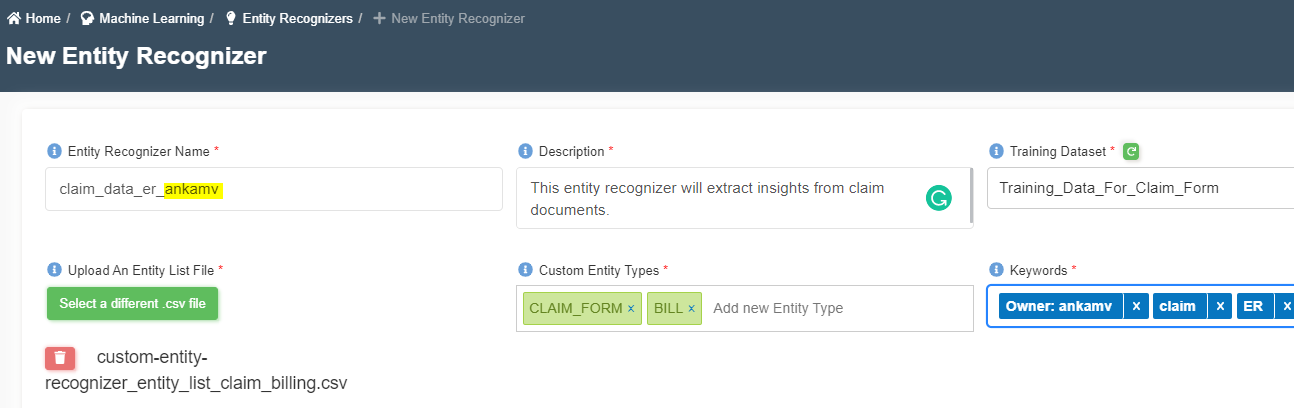Click Select a different .csv file button
The width and height of the screenshot is (1294, 408).
pyautogui.click(x=132, y=303)
